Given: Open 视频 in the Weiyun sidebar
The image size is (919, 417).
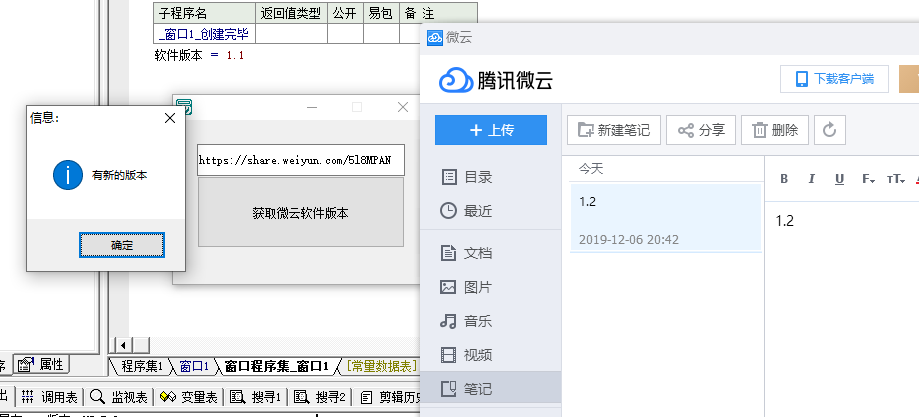Looking at the screenshot, I should point(466,355).
